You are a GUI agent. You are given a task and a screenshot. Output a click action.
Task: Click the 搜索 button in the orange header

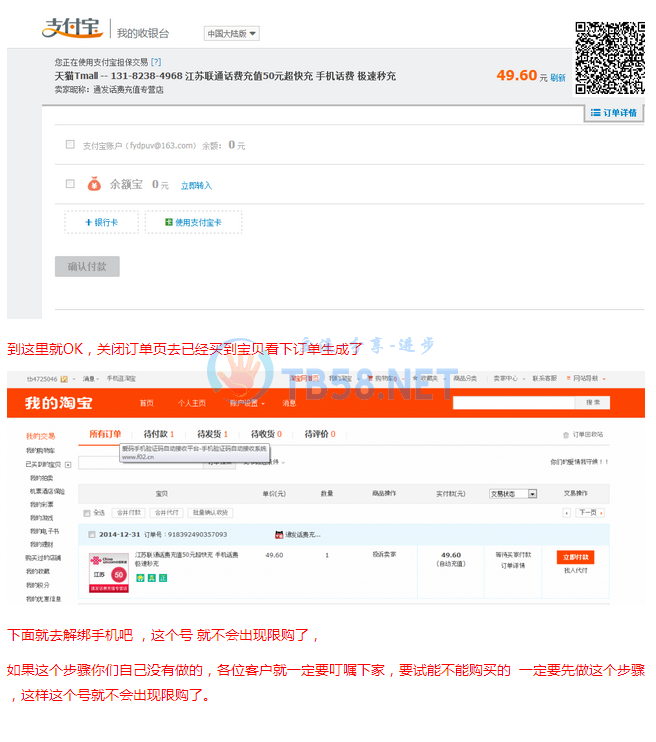point(593,403)
